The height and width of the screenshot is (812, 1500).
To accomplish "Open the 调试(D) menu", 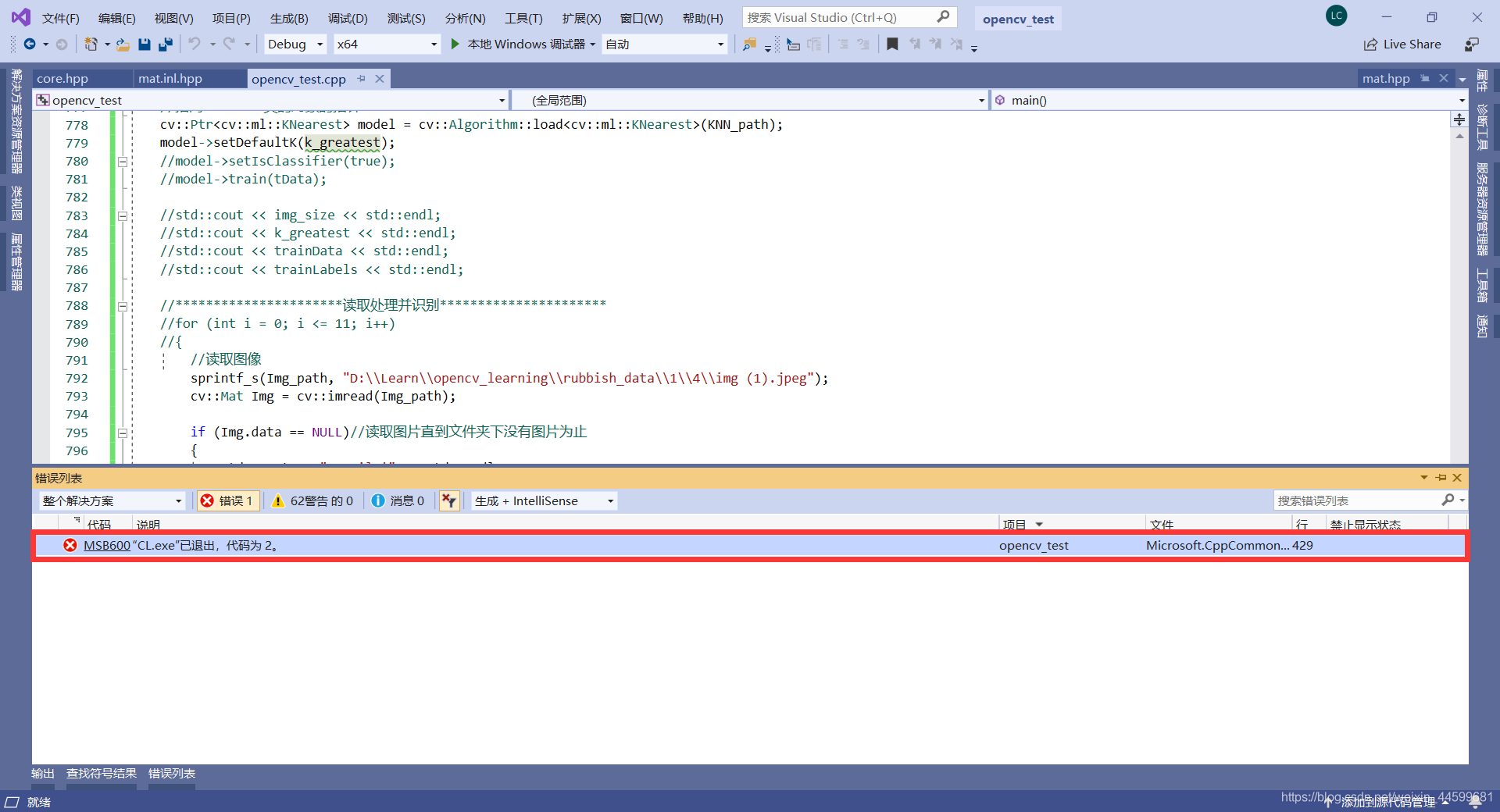I will (348, 18).
